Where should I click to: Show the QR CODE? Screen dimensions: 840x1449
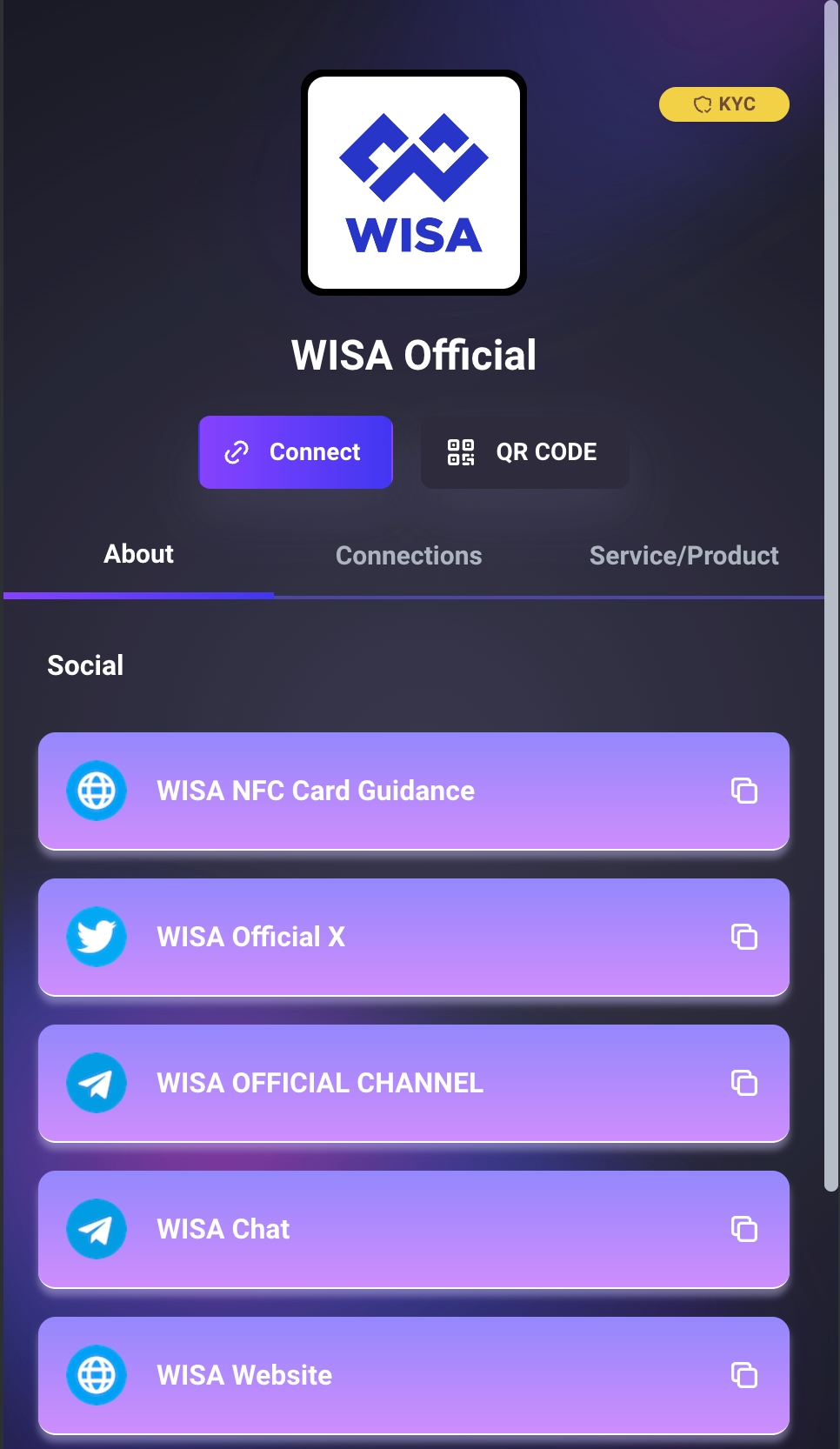524,452
